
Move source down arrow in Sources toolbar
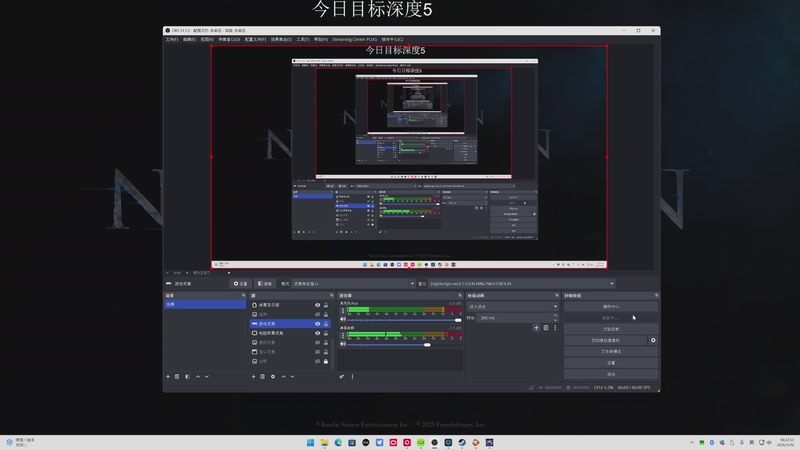[292, 377]
